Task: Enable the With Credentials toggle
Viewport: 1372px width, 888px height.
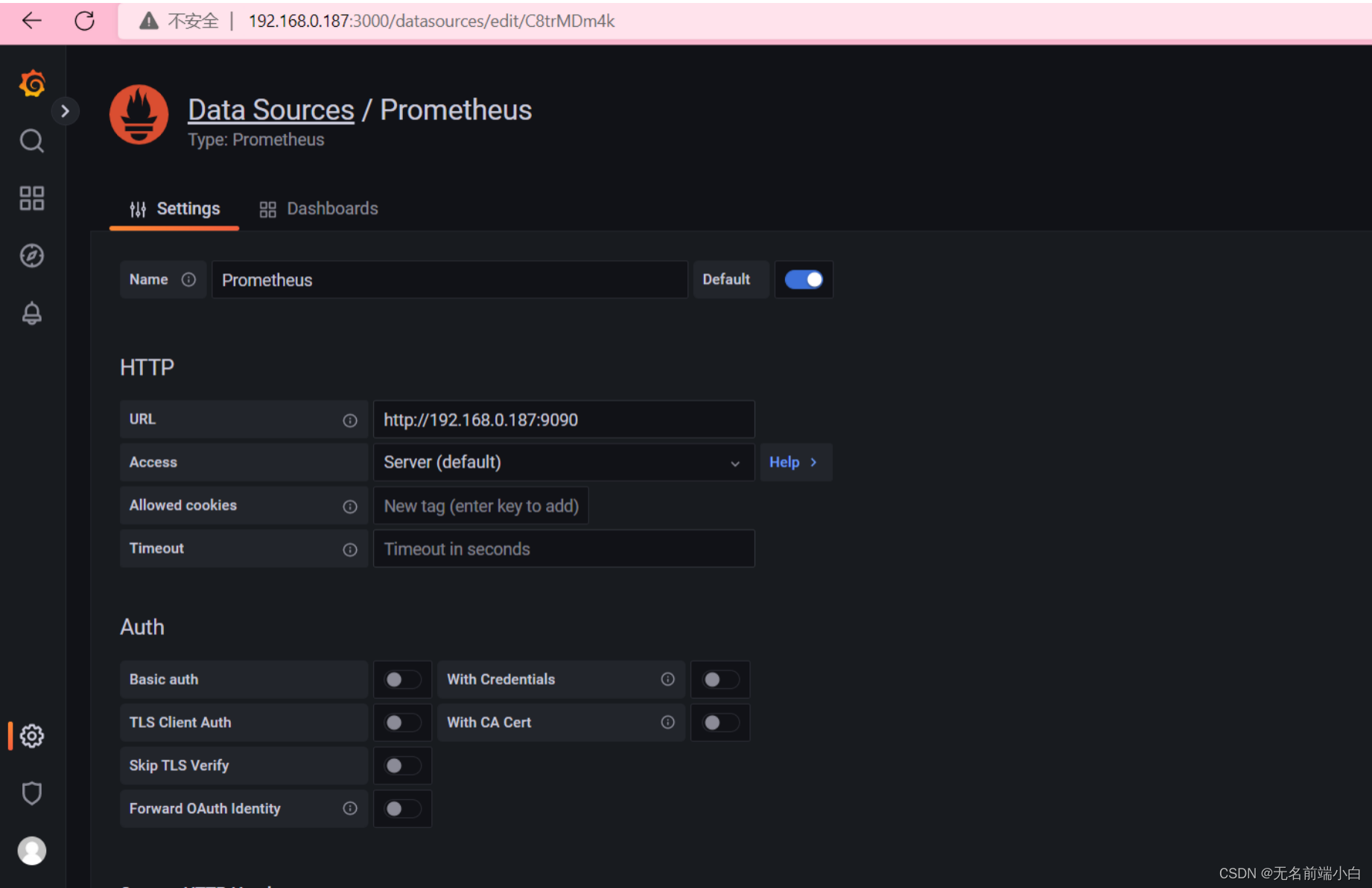Action: point(720,679)
